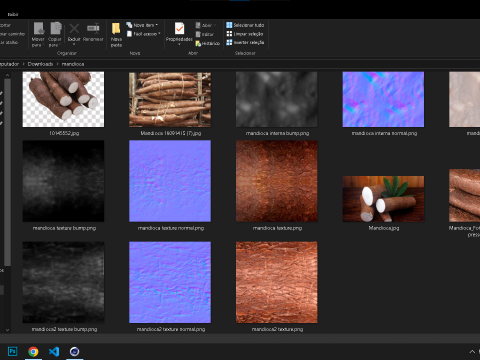Open dropdown arrow under Excluir
The image size is (480, 360).
(x=74, y=44)
